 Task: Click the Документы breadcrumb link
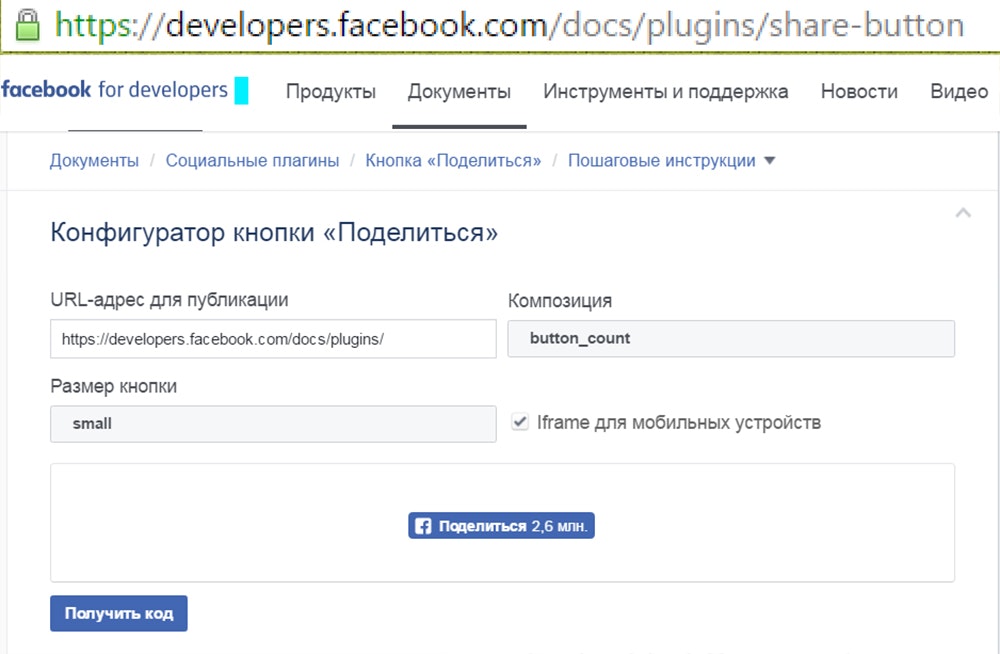click(x=94, y=159)
